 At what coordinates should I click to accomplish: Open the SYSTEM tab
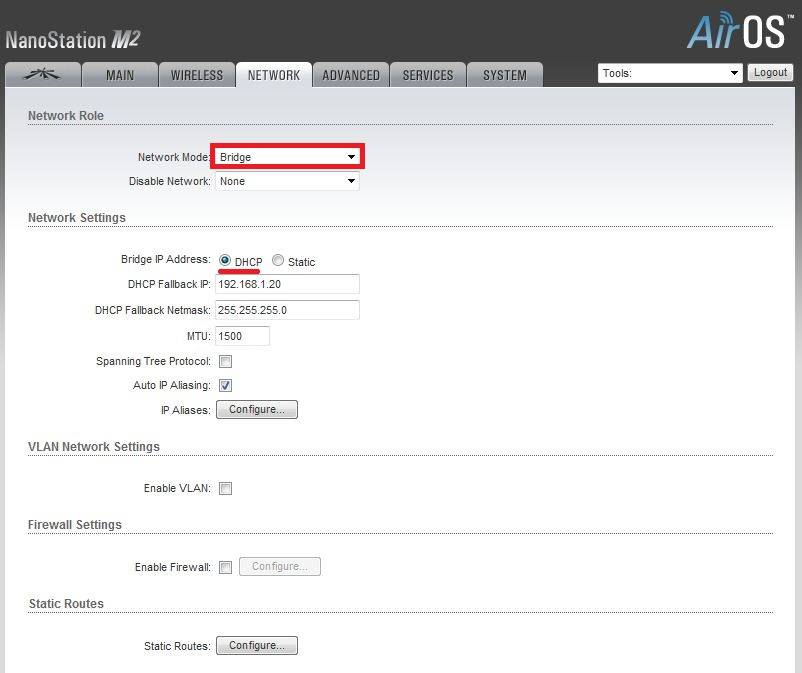click(x=505, y=75)
